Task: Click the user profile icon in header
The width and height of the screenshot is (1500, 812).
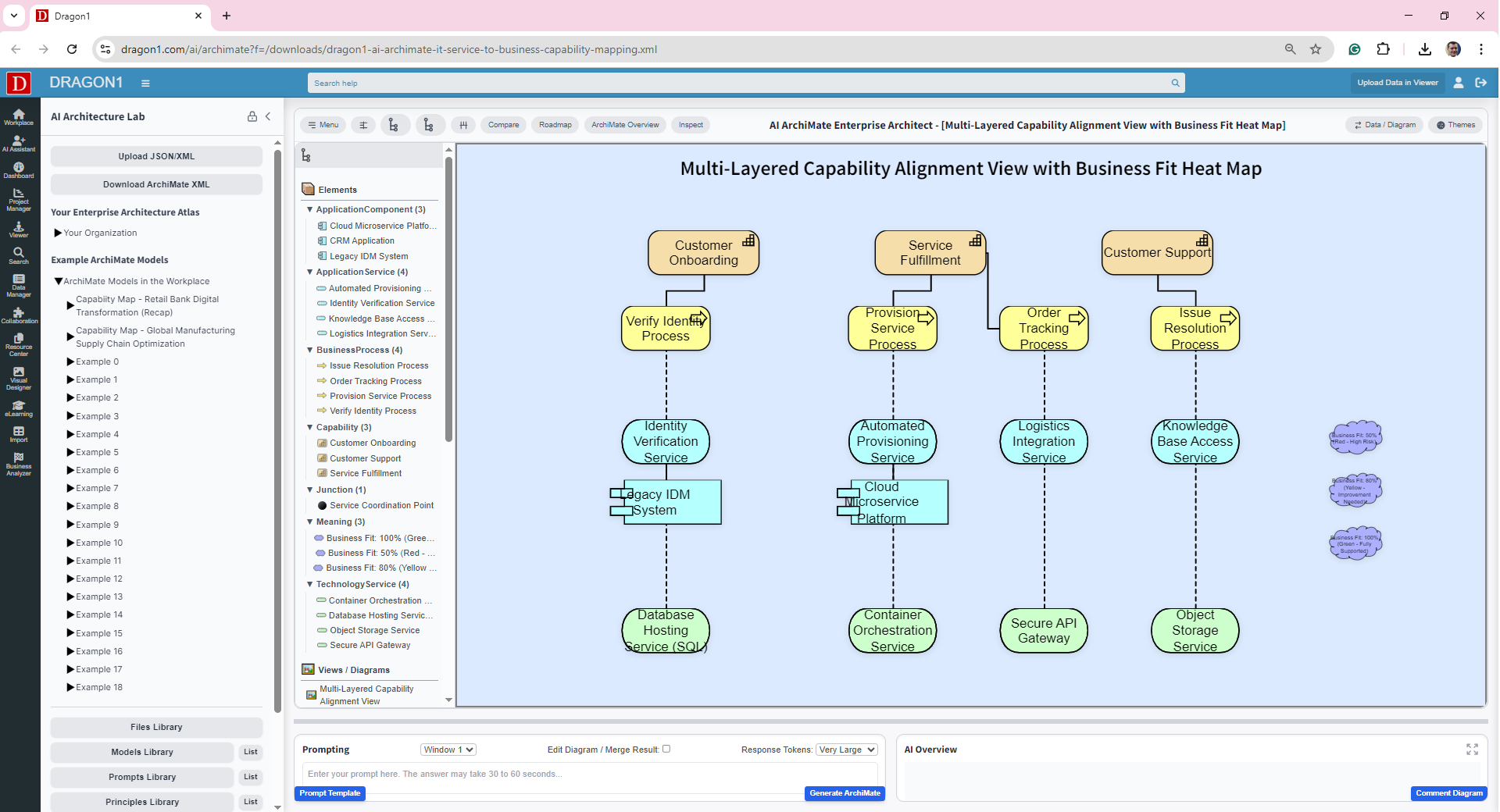Action: click(x=1458, y=83)
